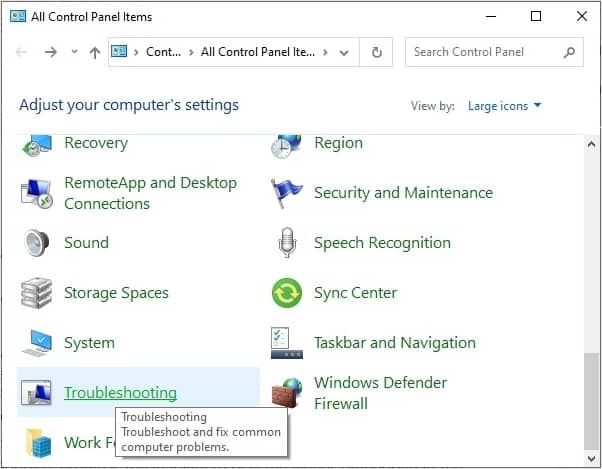The width and height of the screenshot is (602, 469).
Task: Click the Security and Maintenance flag icon
Action: pyautogui.click(x=286, y=193)
